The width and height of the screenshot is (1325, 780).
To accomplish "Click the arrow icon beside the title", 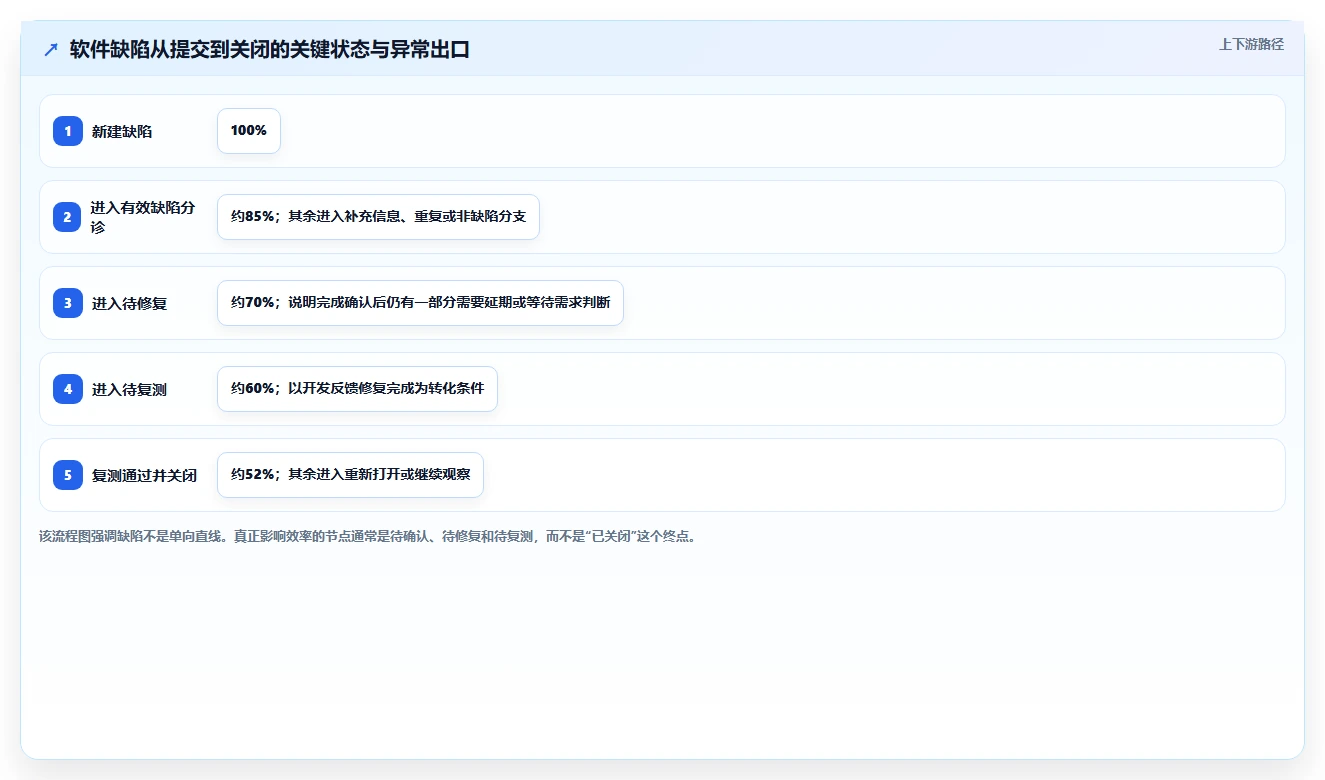I will pyautogui.click(x=51, y=50).
